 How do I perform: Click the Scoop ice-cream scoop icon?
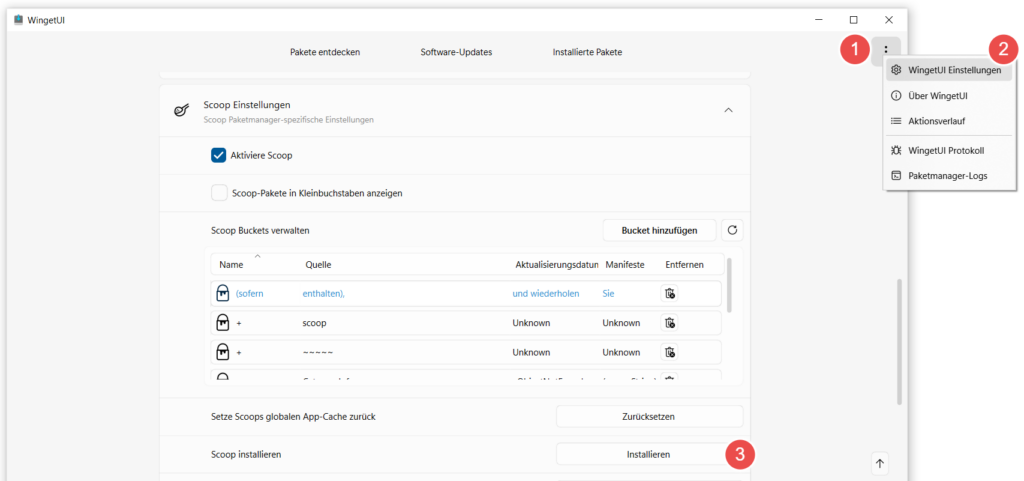(181, 110)
